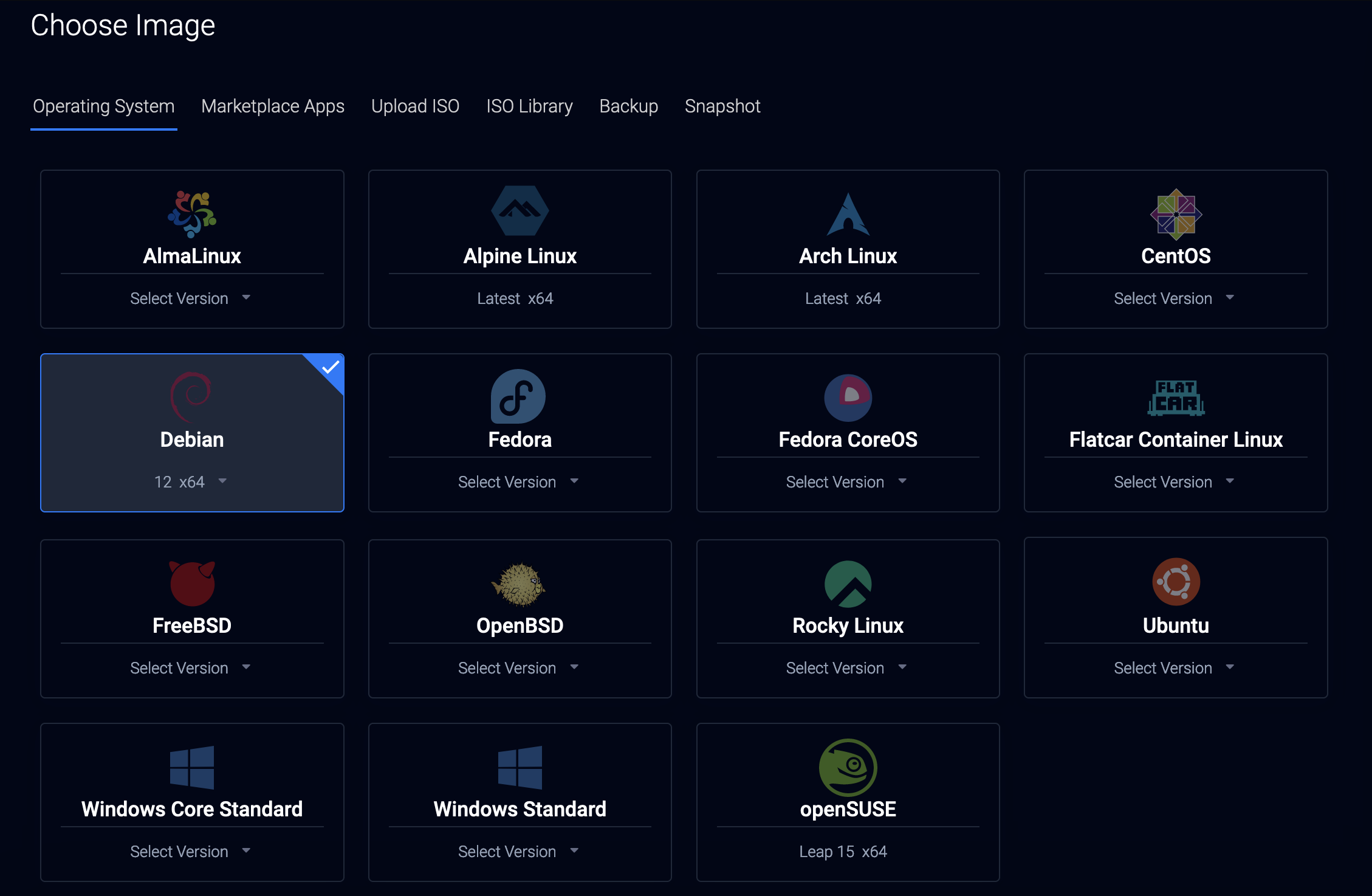Image resolution: width=1372 pixels, height=896 pixels.
Task: Click the Rocky Linux name label
Action: (x=848, y=625)
